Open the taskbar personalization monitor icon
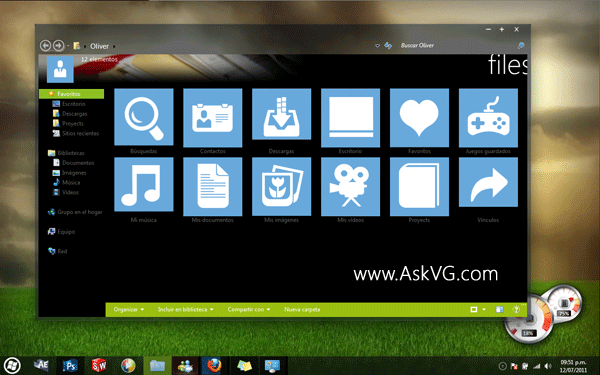Viewport: 600px width, 375px height. pyautogui.click(x=272, y=366)
